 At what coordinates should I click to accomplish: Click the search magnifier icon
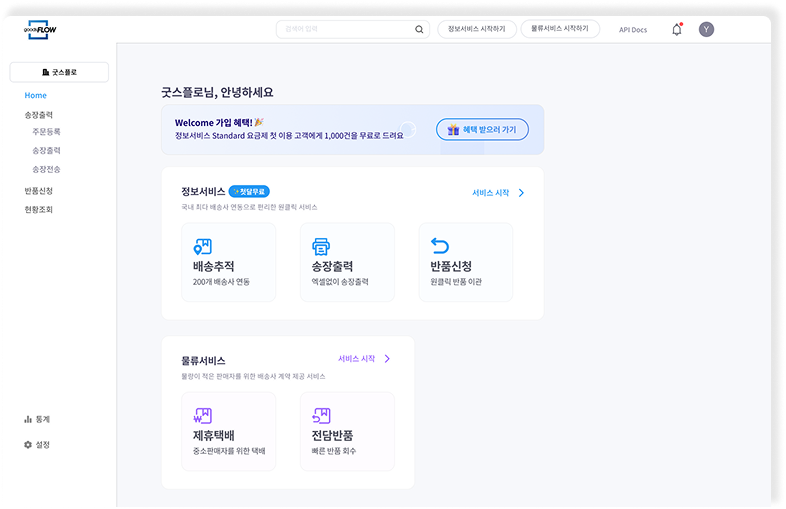[x=419, y=30]
